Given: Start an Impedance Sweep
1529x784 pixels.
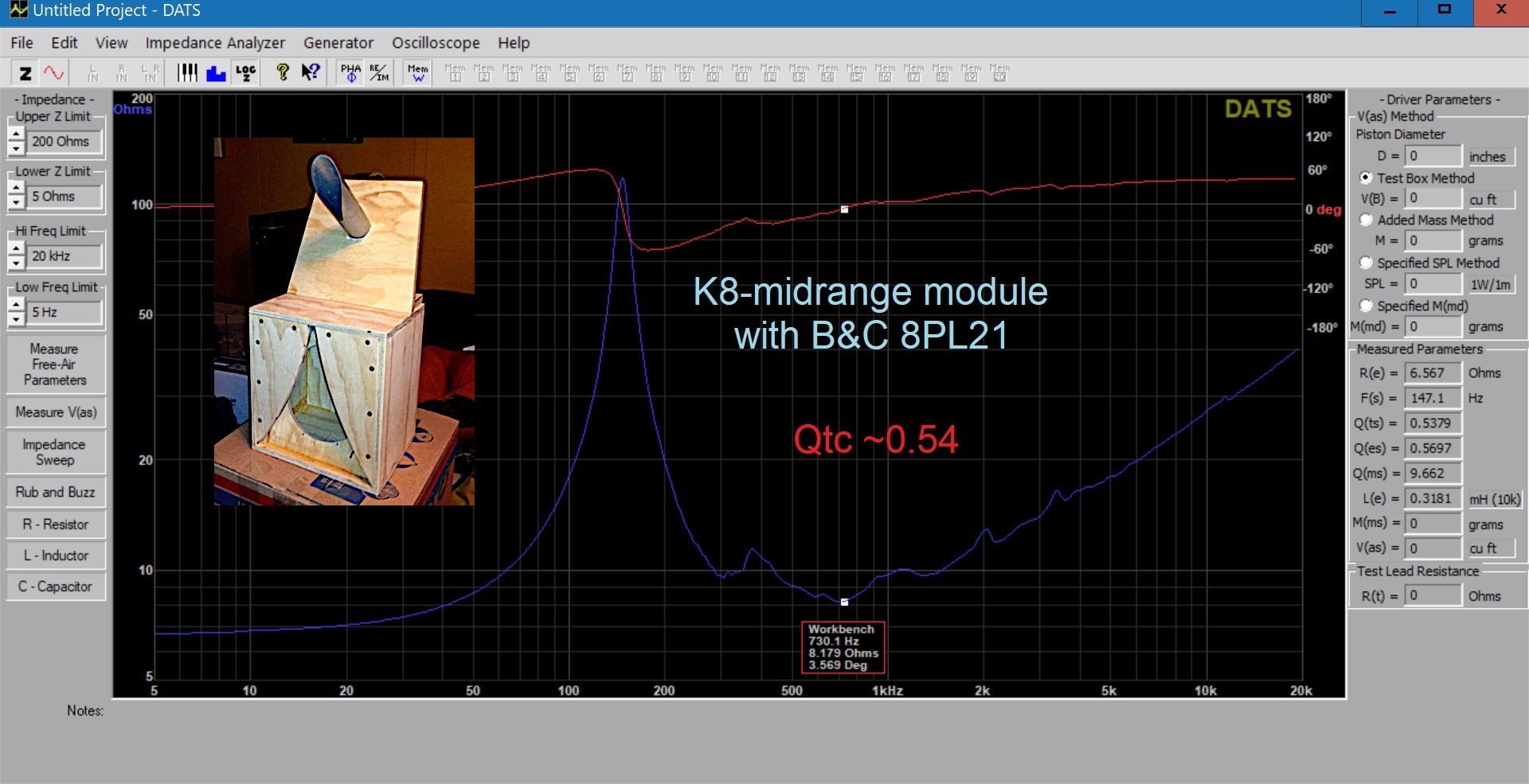Looking at the screenshot, I should click(x=55, y=452).
